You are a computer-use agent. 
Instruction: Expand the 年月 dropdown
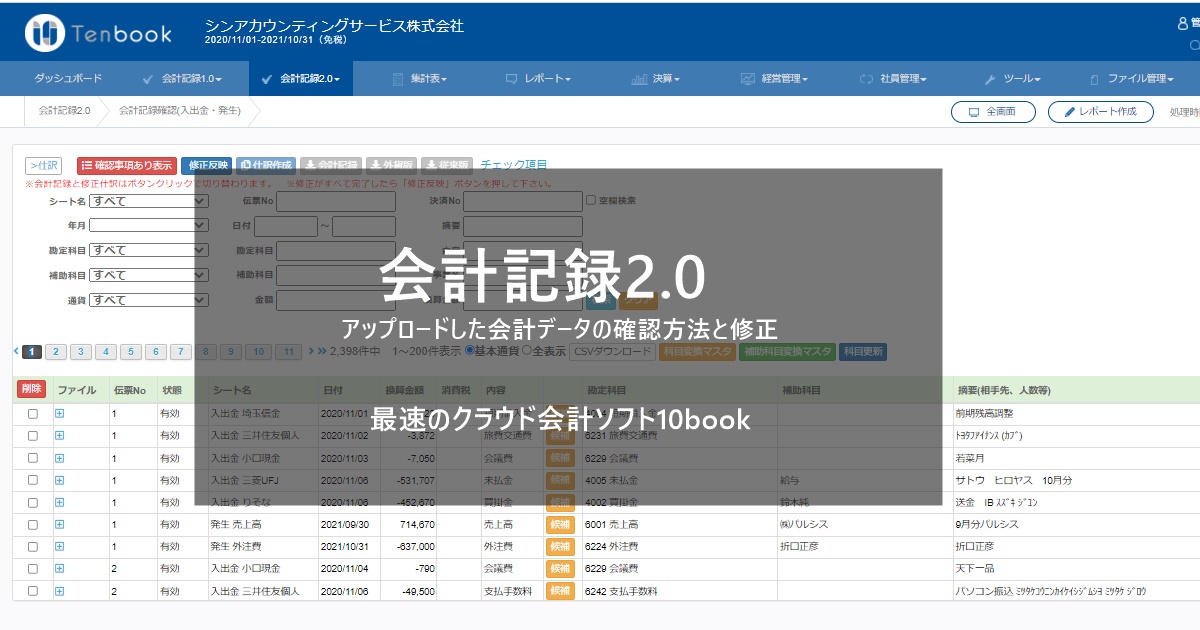click(148, 226)
